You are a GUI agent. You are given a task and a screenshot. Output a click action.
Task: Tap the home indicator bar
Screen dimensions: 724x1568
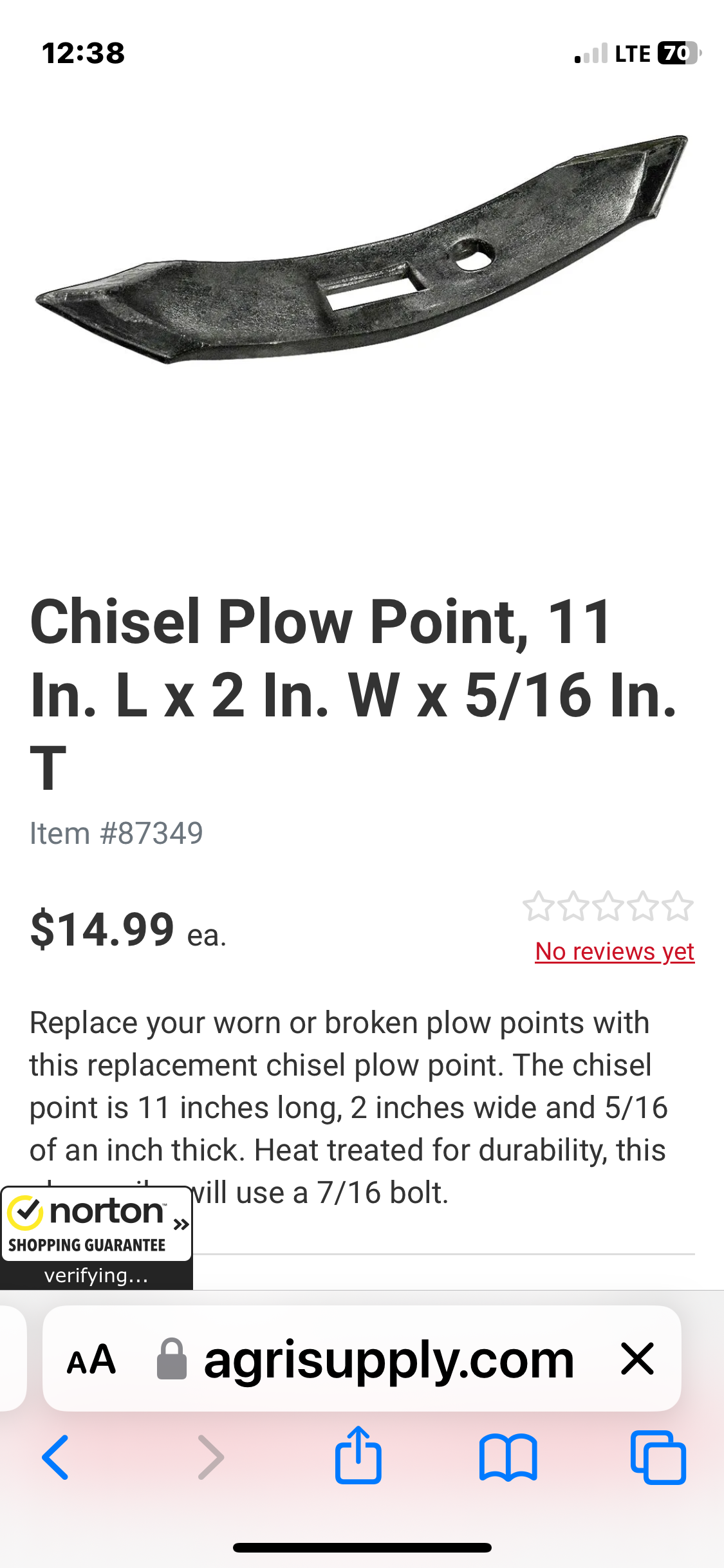(x=362, y=1547)
